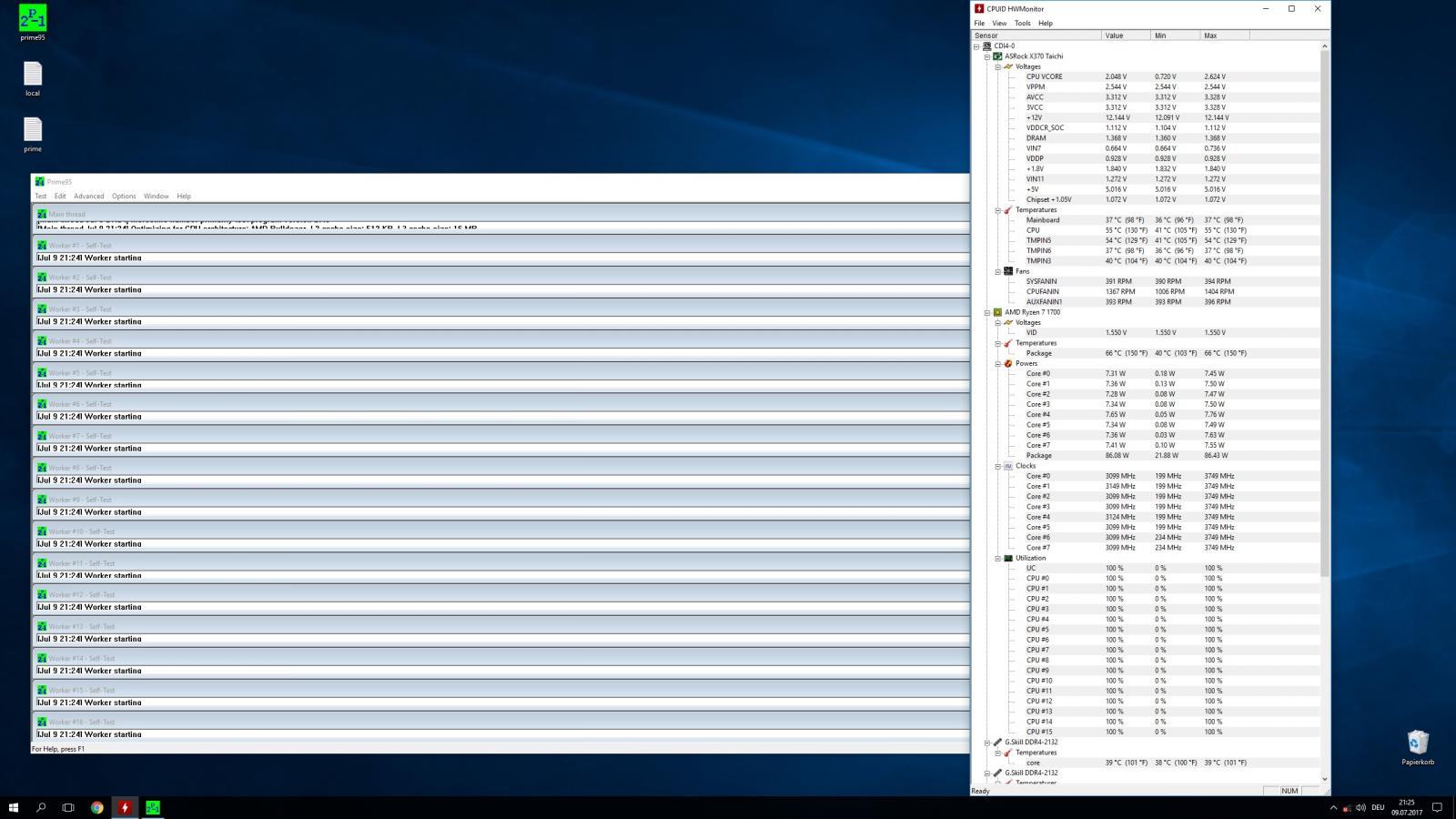Click the Max column header
The width and height of the screenshot is (1456, 819).
point(1224,35)
